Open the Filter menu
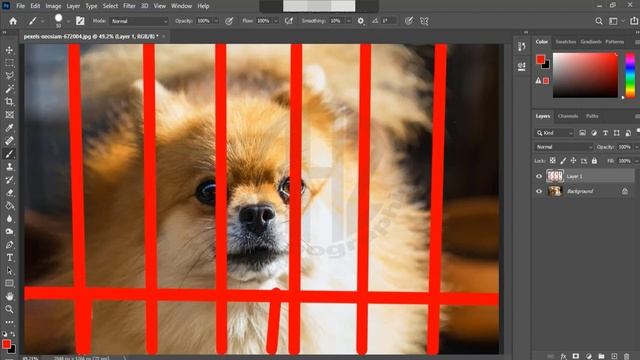The image size is (640, 360). coord(129,6)
